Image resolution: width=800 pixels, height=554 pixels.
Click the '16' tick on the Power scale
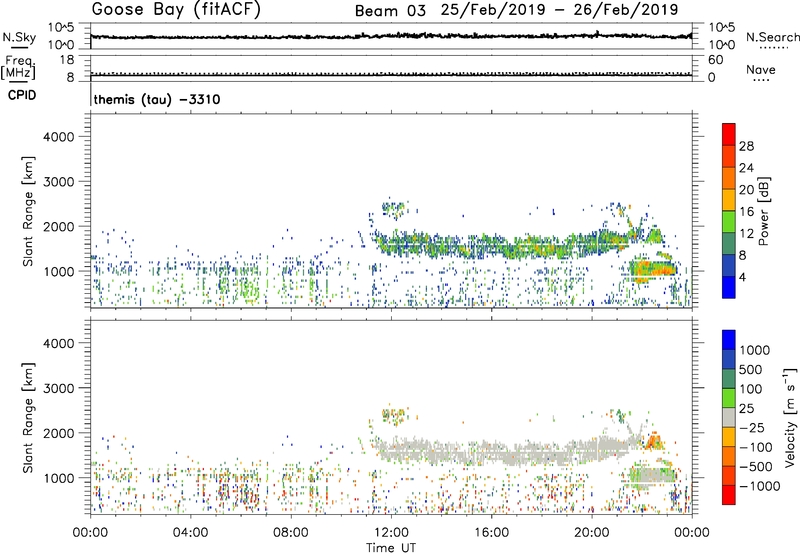746,212
